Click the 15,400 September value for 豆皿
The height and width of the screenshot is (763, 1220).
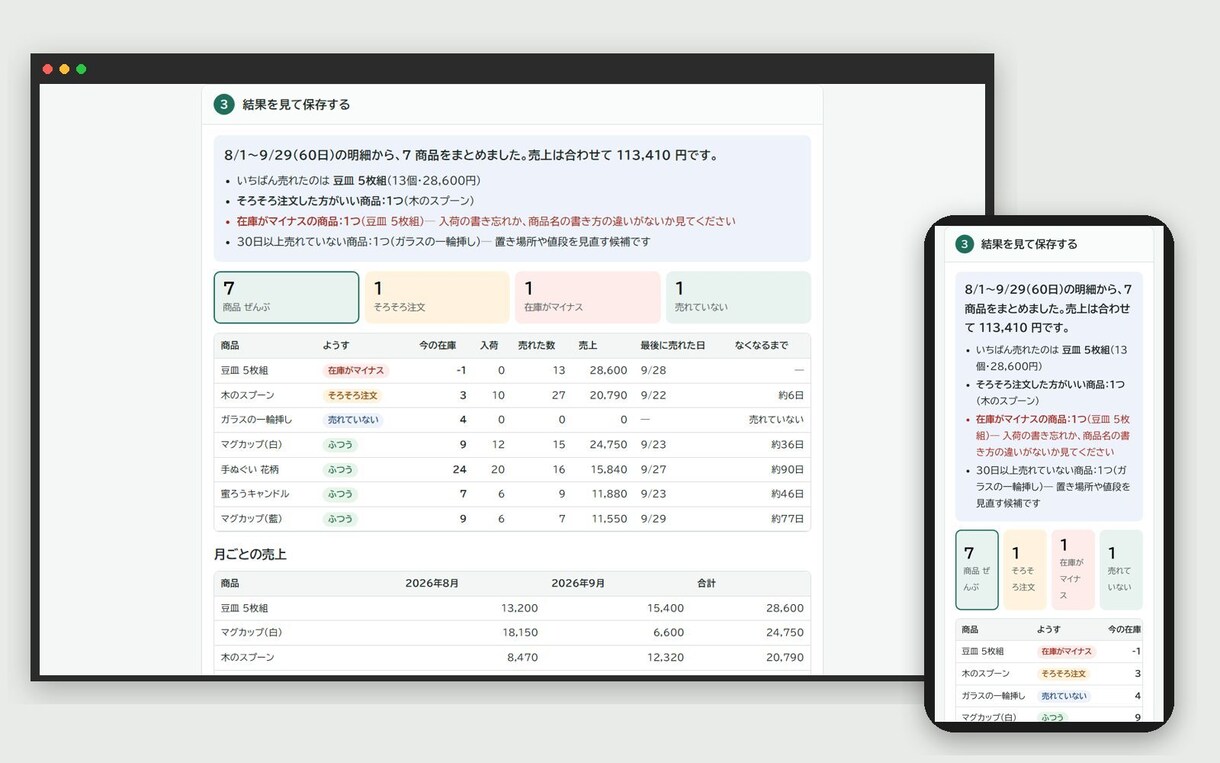coord(665,608)
